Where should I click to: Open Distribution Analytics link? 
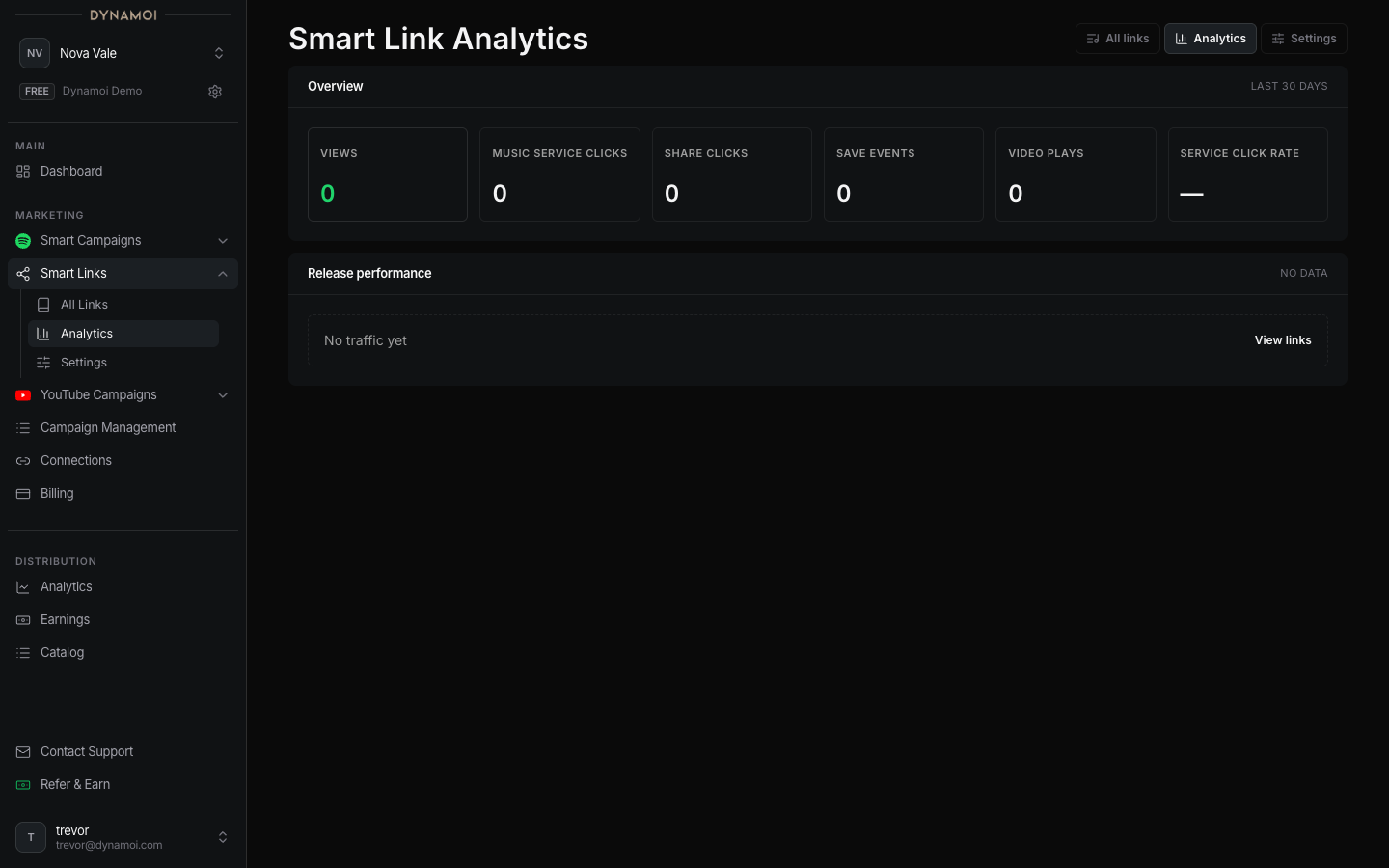[123, 587]
